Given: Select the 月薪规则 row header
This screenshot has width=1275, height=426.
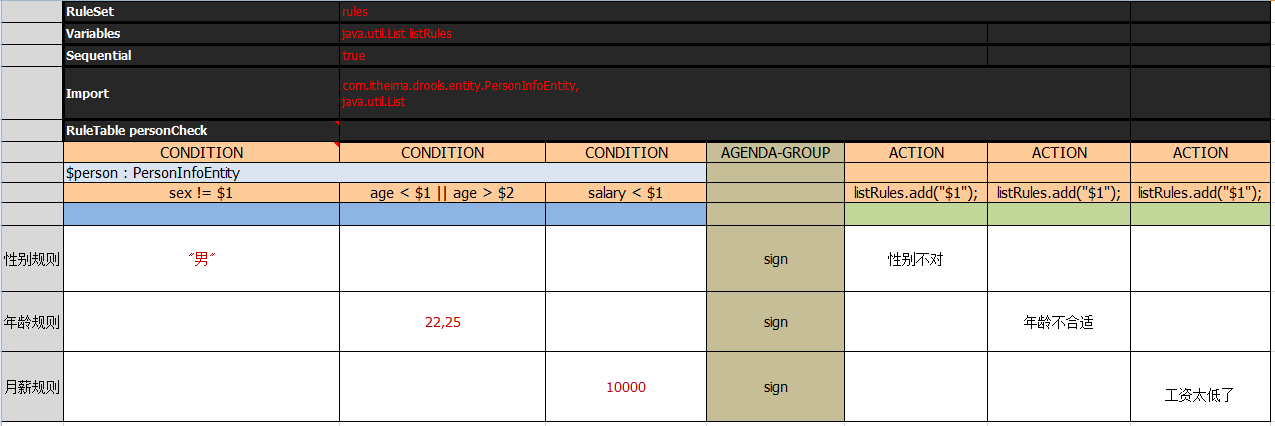Looking at the screenshot, I should click(32, 387).
